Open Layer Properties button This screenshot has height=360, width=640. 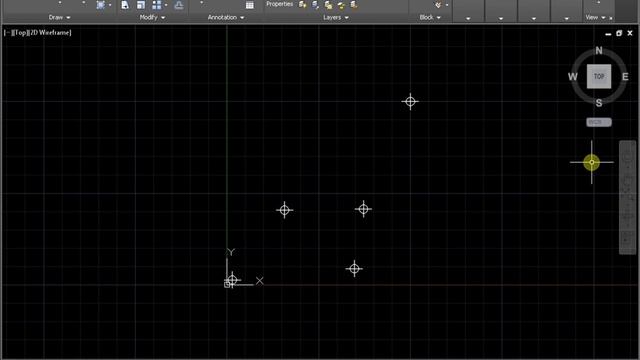click(x=280, y=4)
